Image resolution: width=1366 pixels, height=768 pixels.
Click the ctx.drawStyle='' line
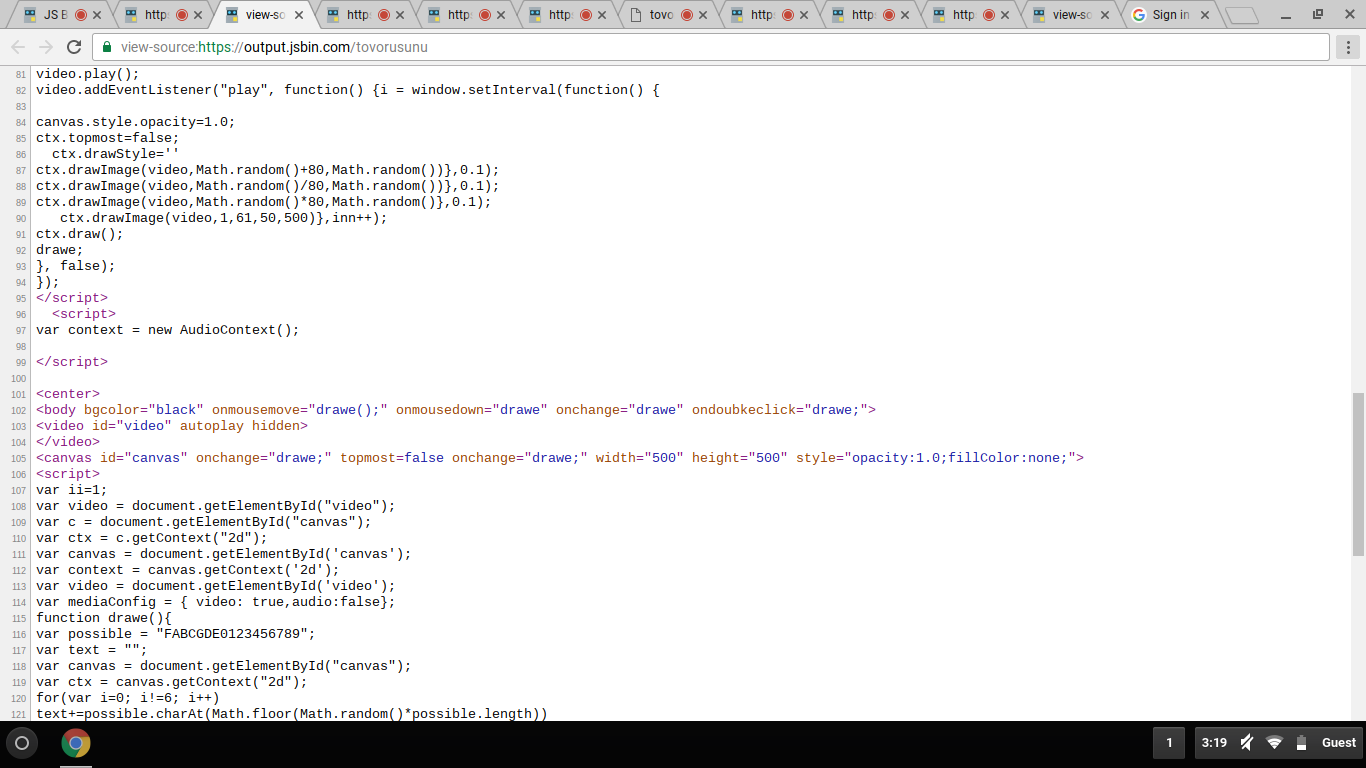click(x=116, y=154)
